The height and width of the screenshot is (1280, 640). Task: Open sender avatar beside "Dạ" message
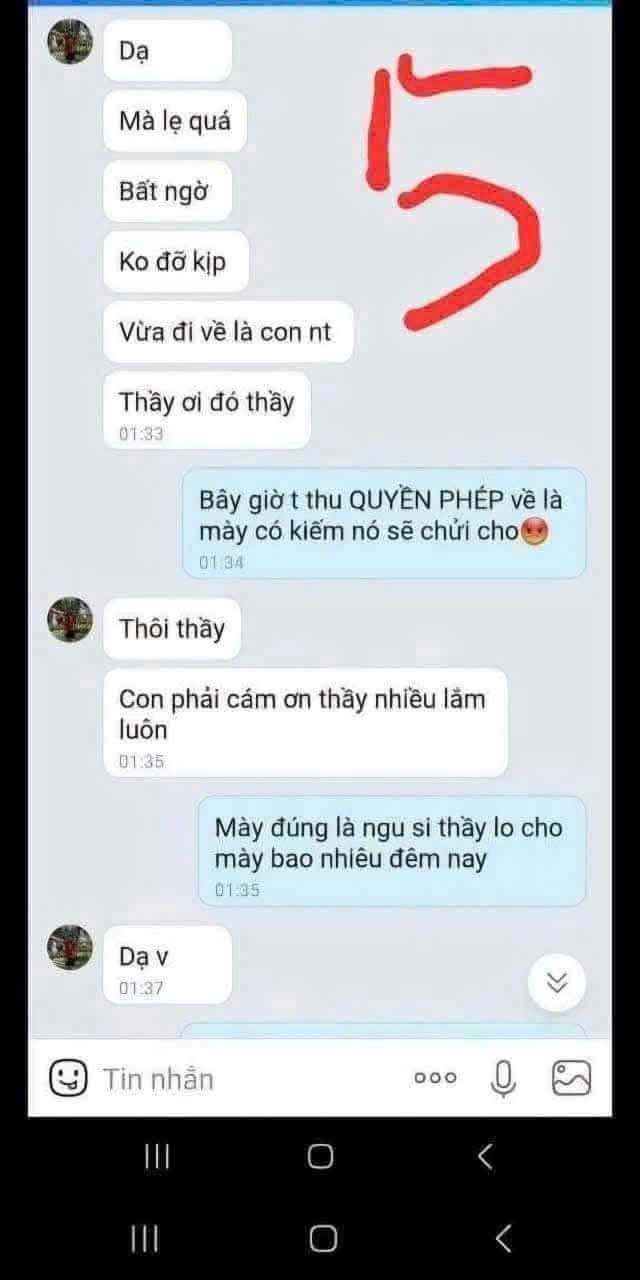point(70,42)
